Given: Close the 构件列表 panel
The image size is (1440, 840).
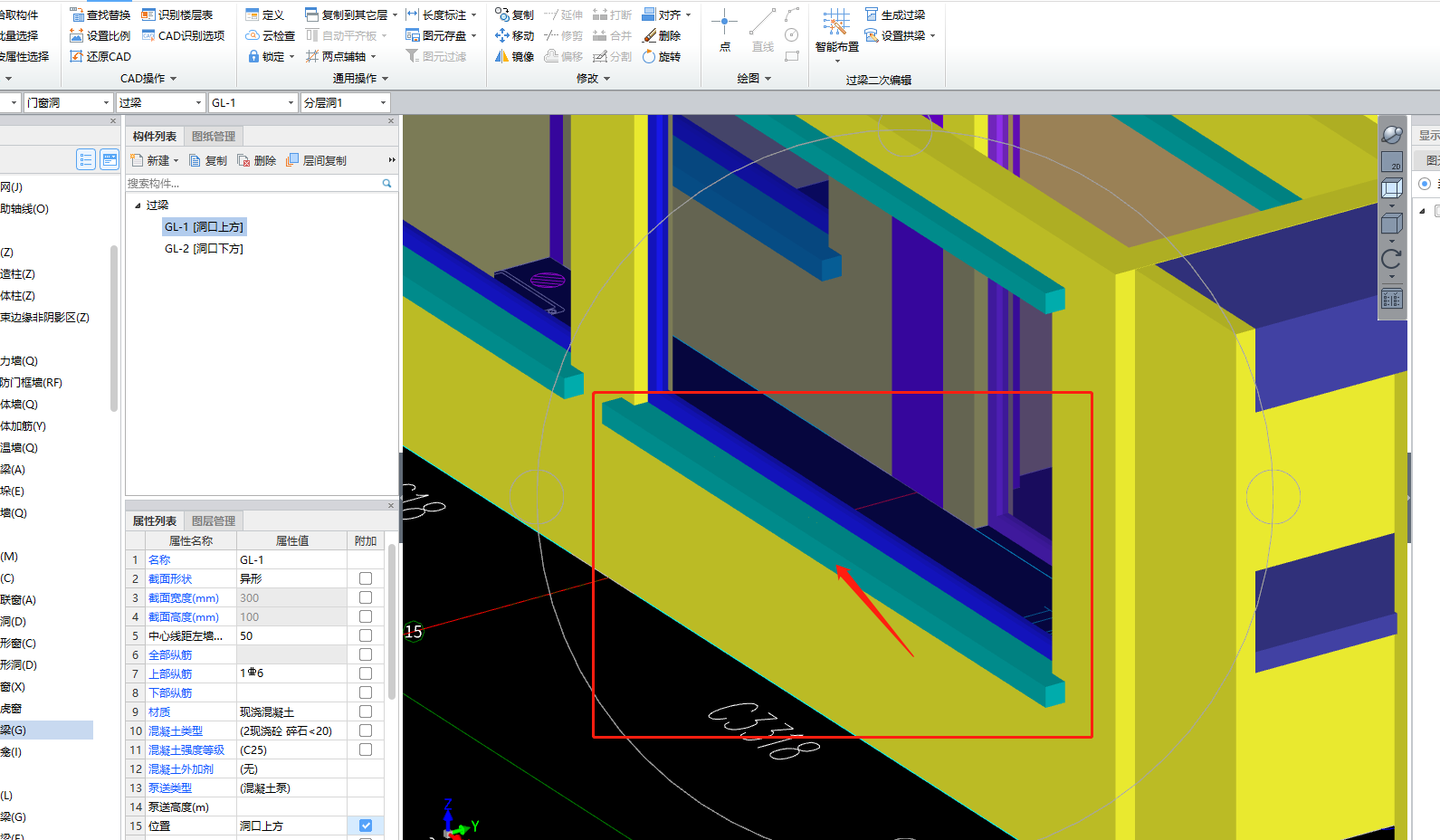Looking at the screenshot, I should (x=391, y=120).
